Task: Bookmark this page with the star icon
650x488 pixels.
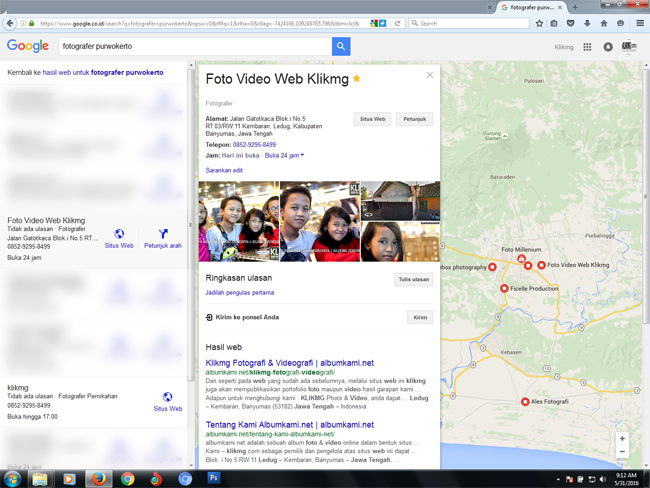Action: [539, 23]
